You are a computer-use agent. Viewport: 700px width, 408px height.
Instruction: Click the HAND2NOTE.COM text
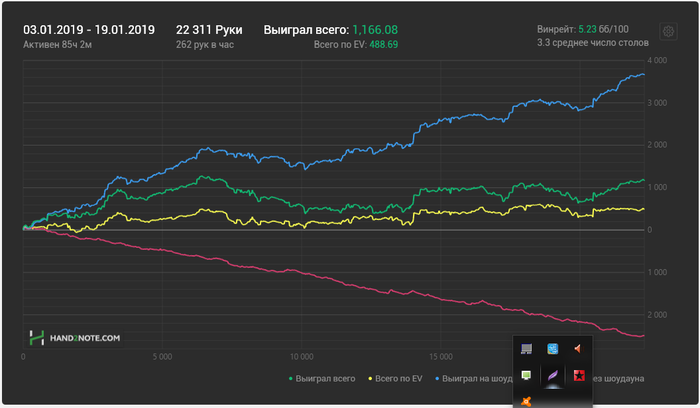tap(85, 338)
